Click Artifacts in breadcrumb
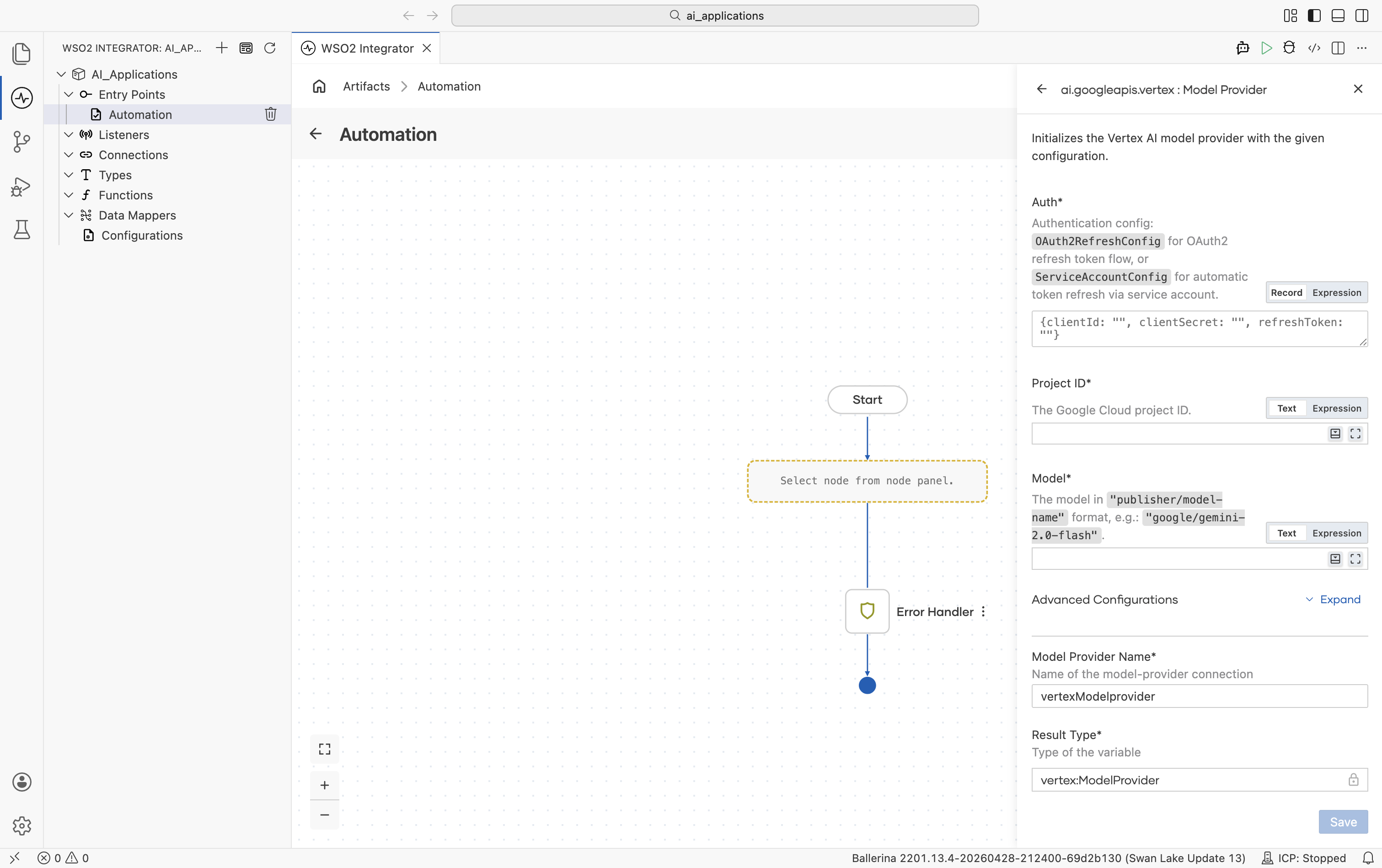The width and height of the screenshot is (1382, 868). pos(366,86)
